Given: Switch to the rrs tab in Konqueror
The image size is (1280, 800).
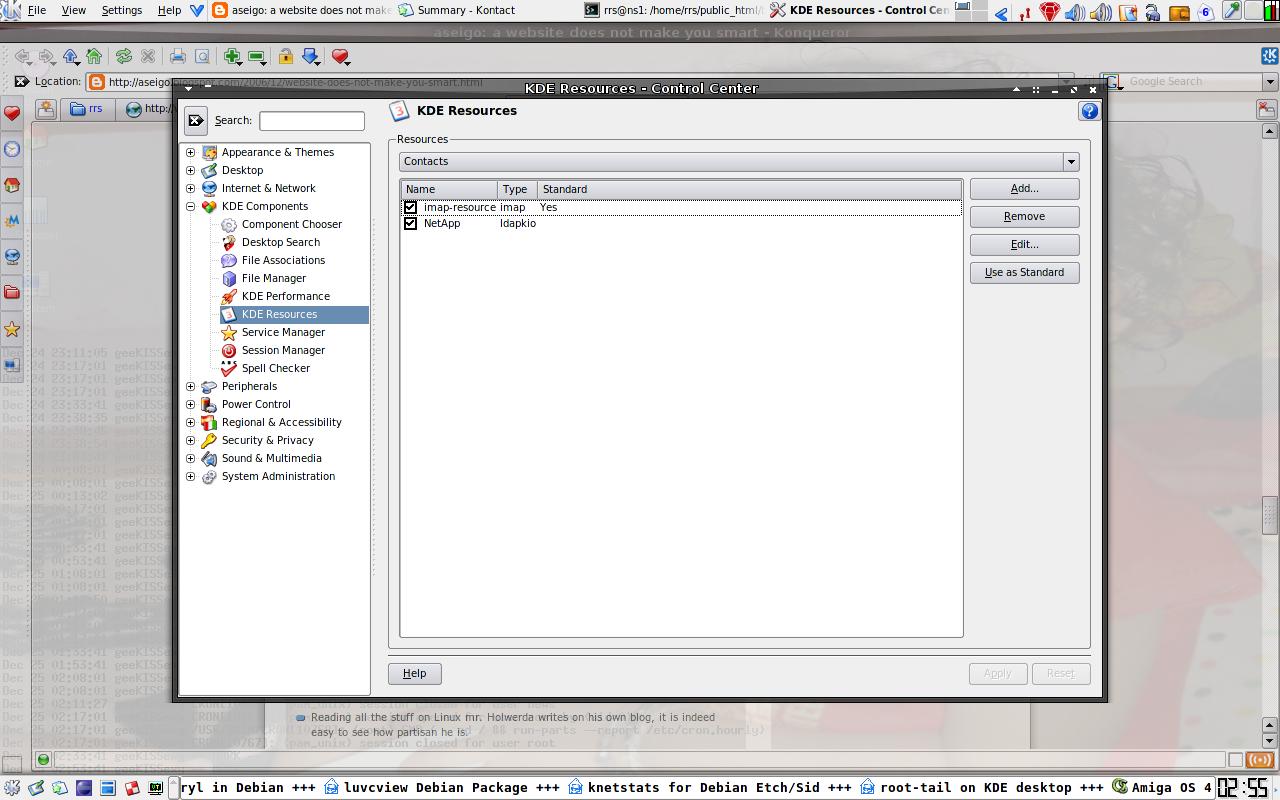Looking at the screenshot, I should coord(88,109).
